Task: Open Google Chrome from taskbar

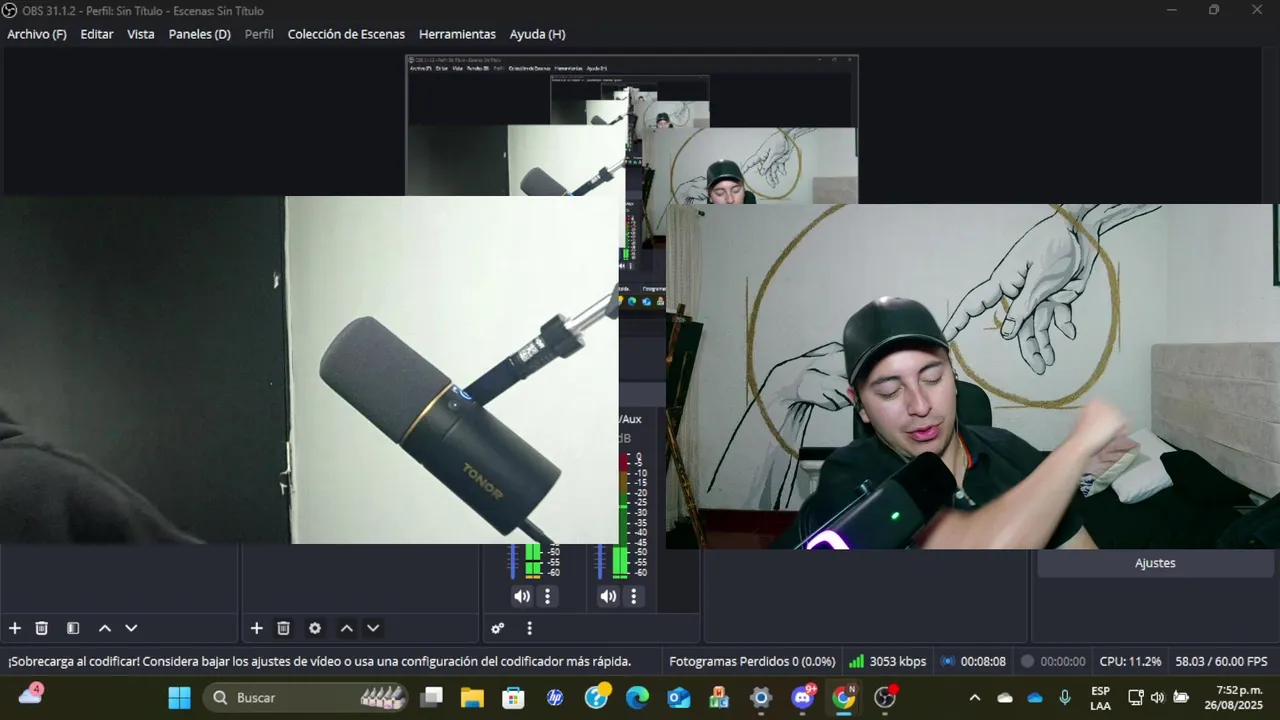Action: [x=844, y=697]
